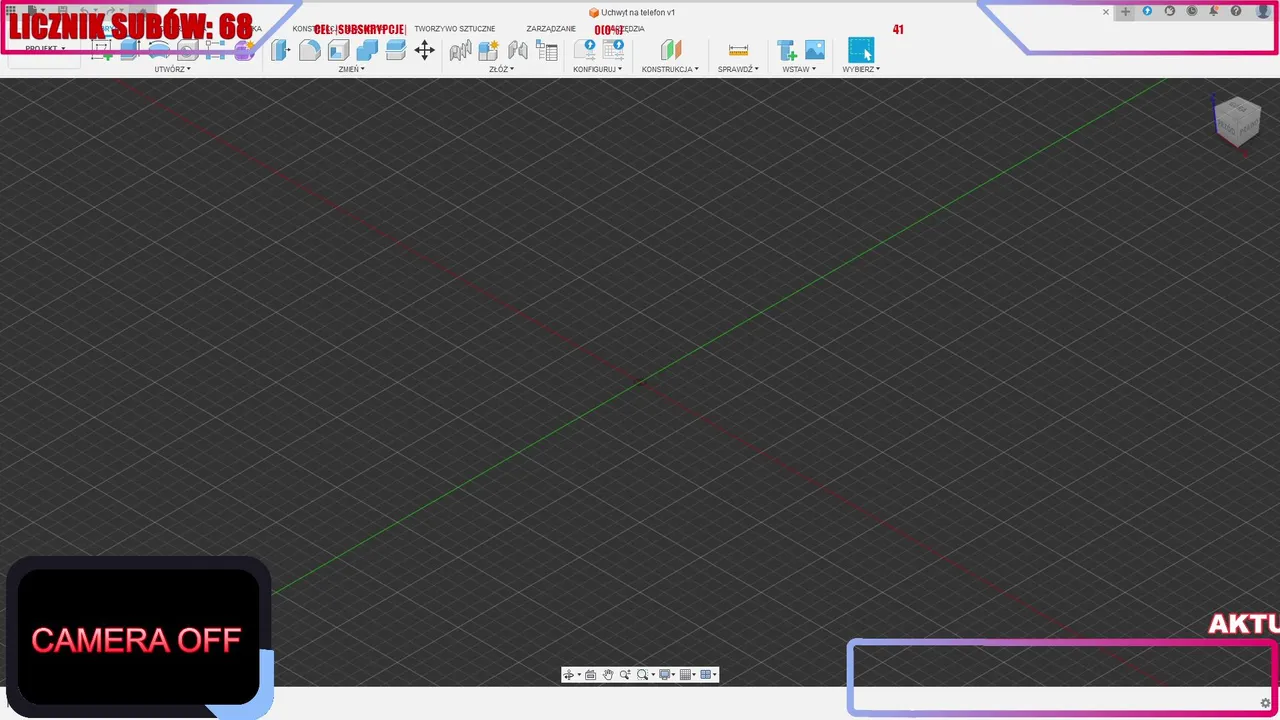
Task: Expand the WSTAW dropdown menu
Action: tap(799, 69)
